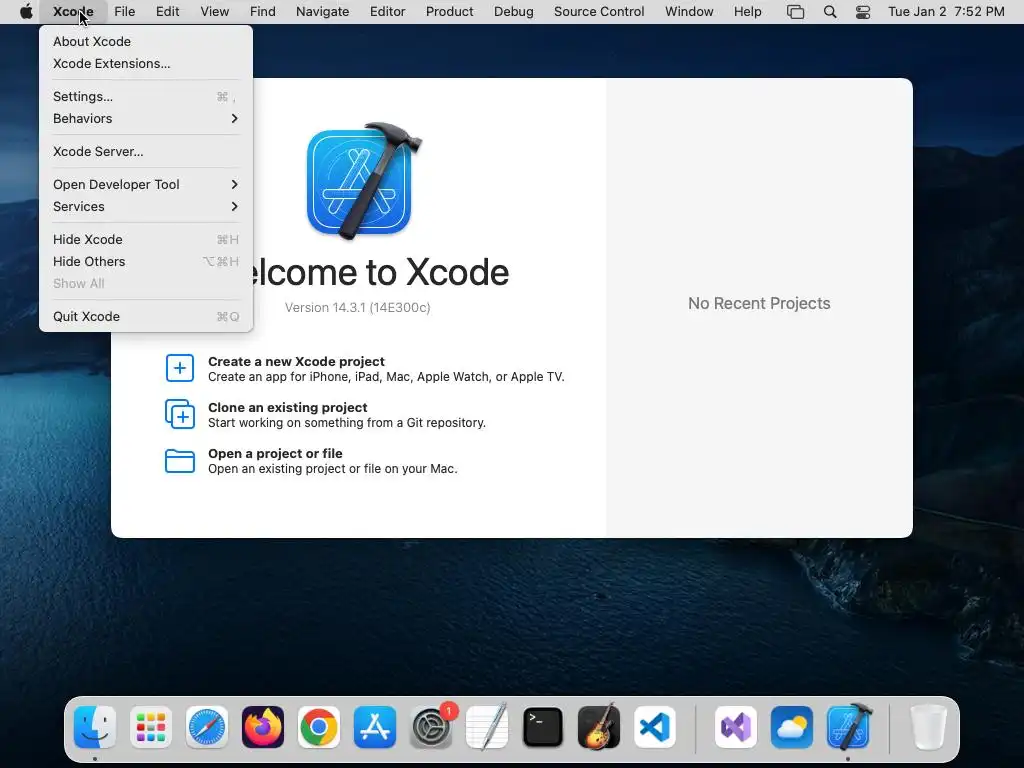Open the App Store Dock icon
Screen dimensions: 1024x768
pyautogui.click(x=375, y=727)
